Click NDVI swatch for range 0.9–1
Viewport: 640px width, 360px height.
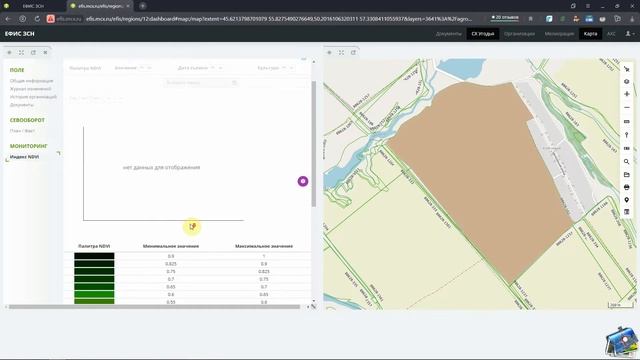[x=94, y=256]
